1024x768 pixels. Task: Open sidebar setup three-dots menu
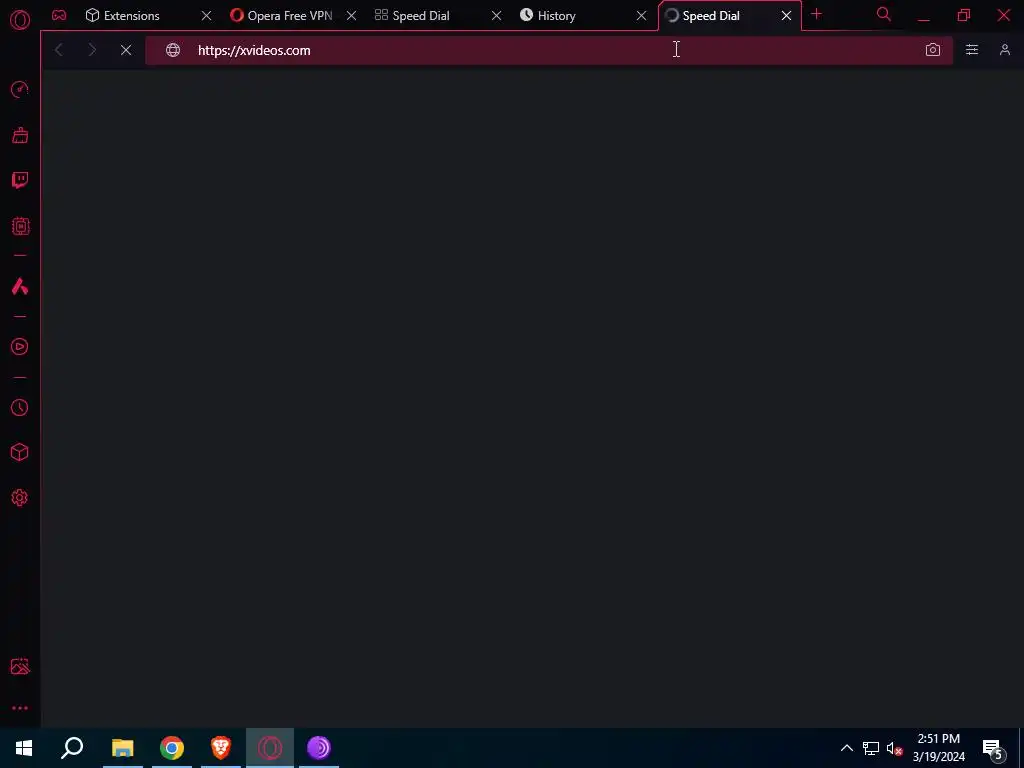pyautogui.click(x=20, y=708)
